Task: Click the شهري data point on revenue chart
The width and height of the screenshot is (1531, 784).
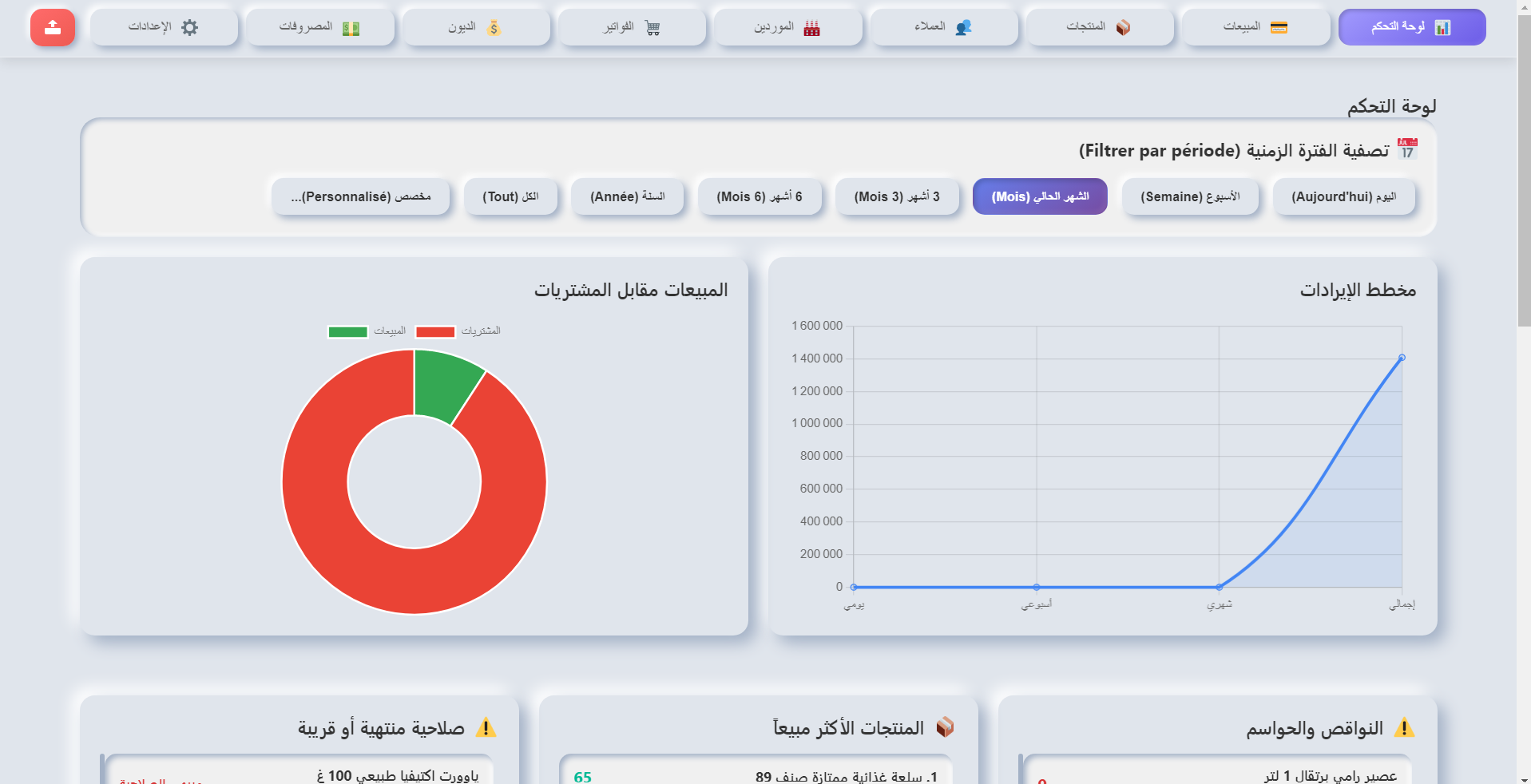Action: coord(1219,587)
